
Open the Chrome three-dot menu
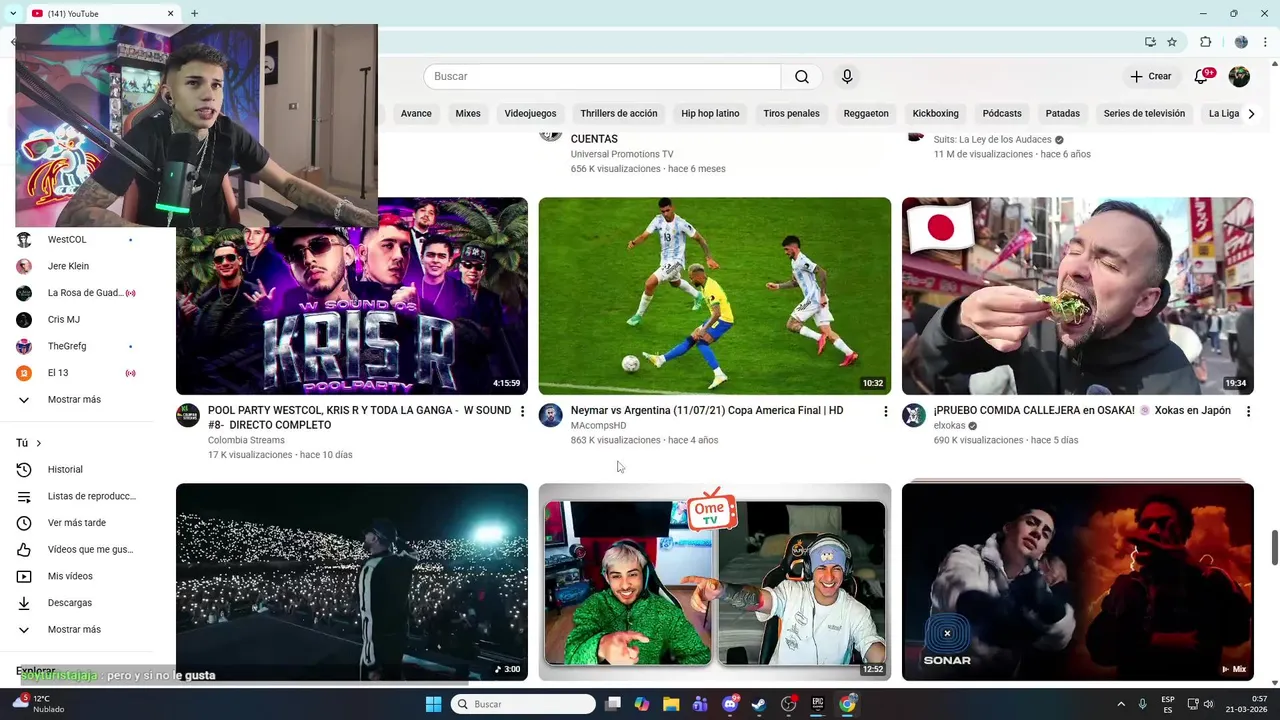[x=1265, y=42]
